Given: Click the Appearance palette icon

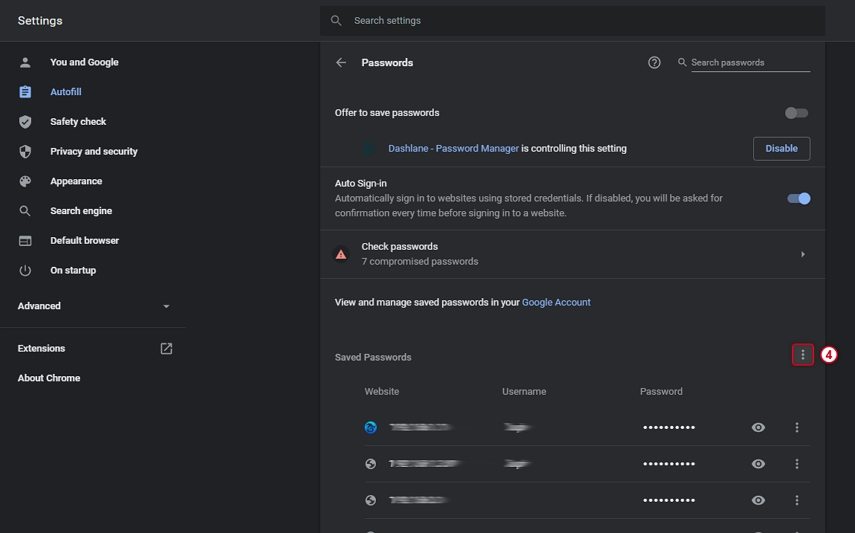Looking at the screenshot, I should tap(25, 181).
